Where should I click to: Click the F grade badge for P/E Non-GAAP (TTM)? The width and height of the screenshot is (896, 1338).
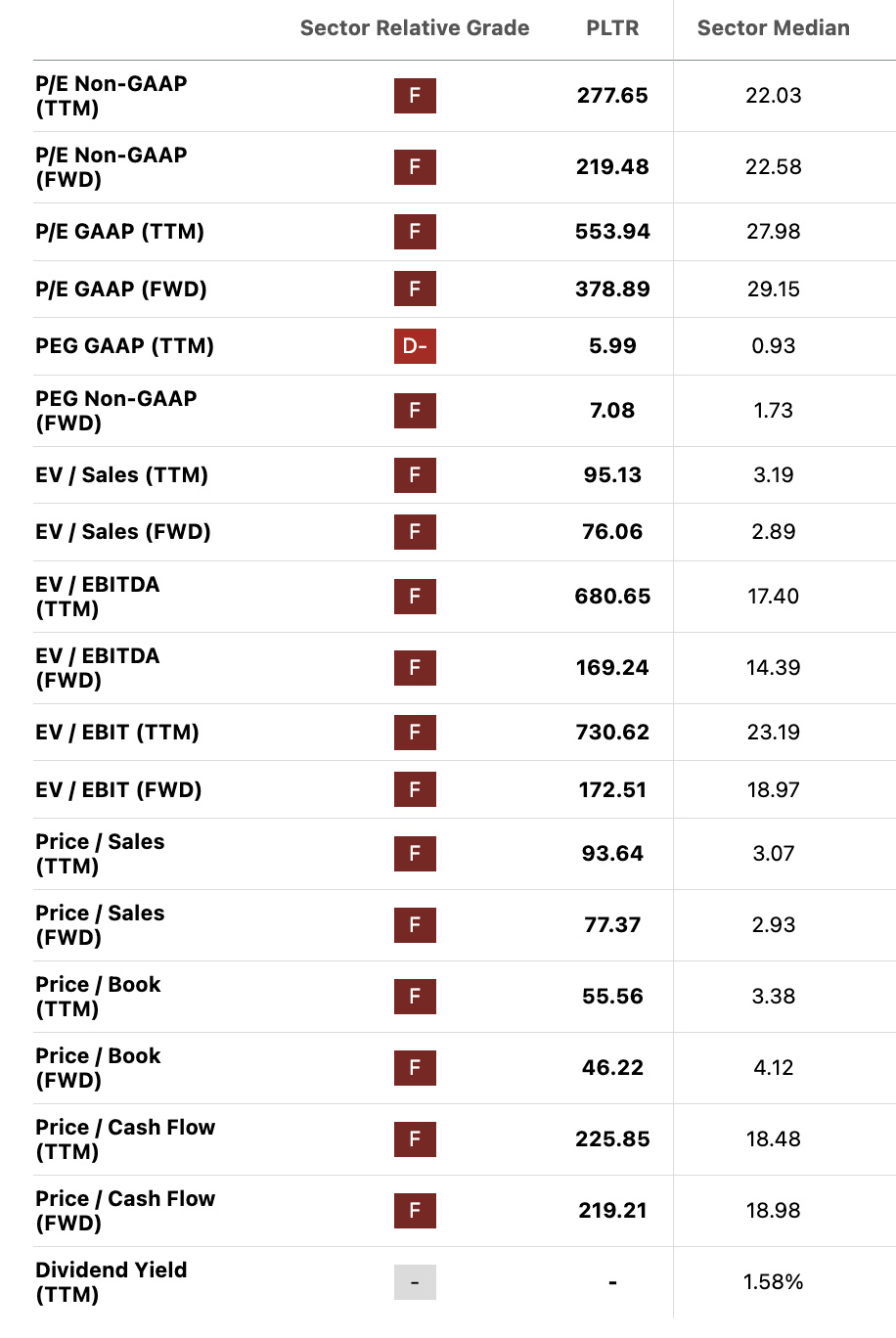(x=415, y=96)
